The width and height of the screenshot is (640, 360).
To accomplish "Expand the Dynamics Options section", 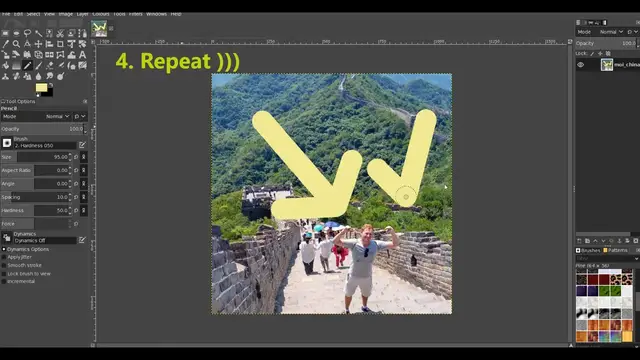I will pyautogui.click(x=4, y=249).
